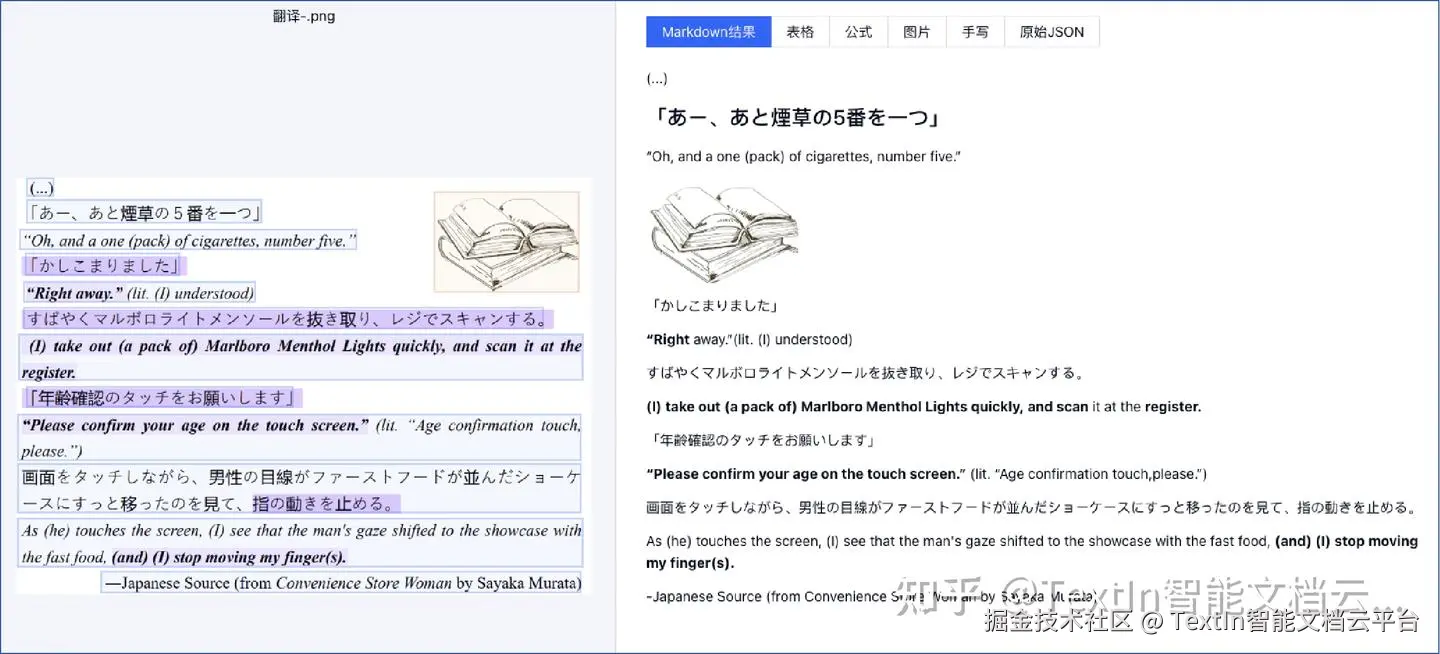Click result line "(I) take out (a pack of) Marlboro Menthol Lights"

coord(923,407)
